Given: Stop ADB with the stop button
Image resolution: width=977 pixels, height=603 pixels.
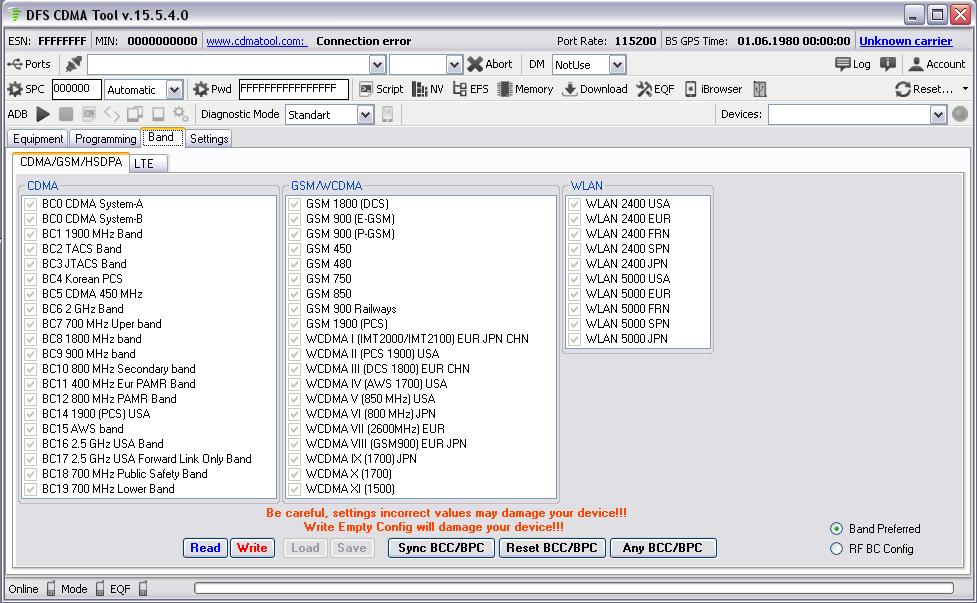Looking at the screenshot, I should pyautogui.click(x=66, y=114).
